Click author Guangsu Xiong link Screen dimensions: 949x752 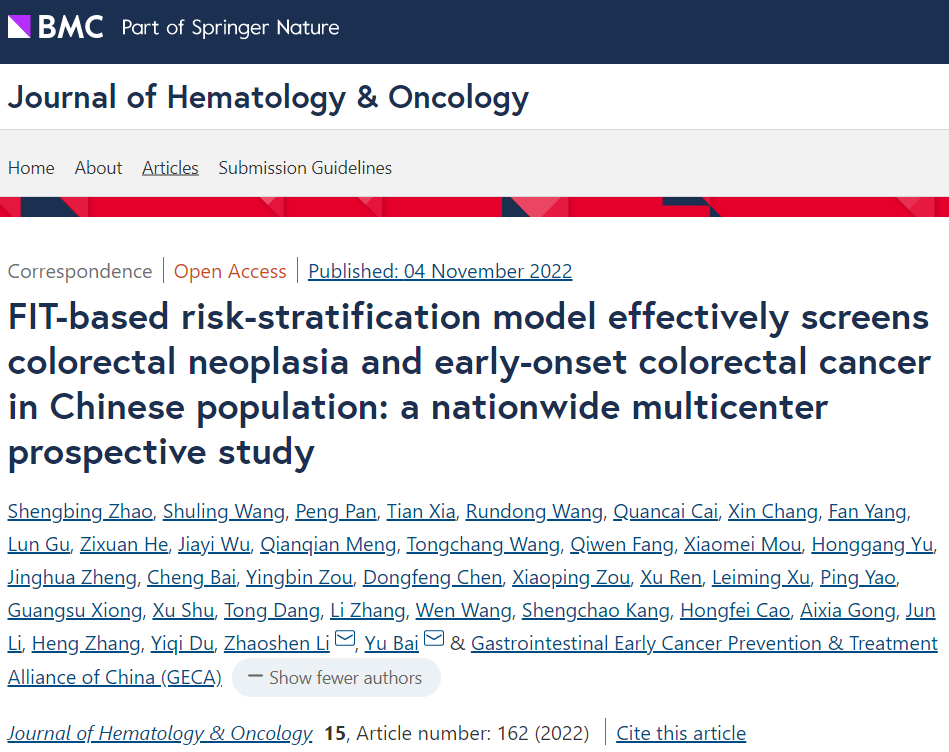(x=74, y=611)
